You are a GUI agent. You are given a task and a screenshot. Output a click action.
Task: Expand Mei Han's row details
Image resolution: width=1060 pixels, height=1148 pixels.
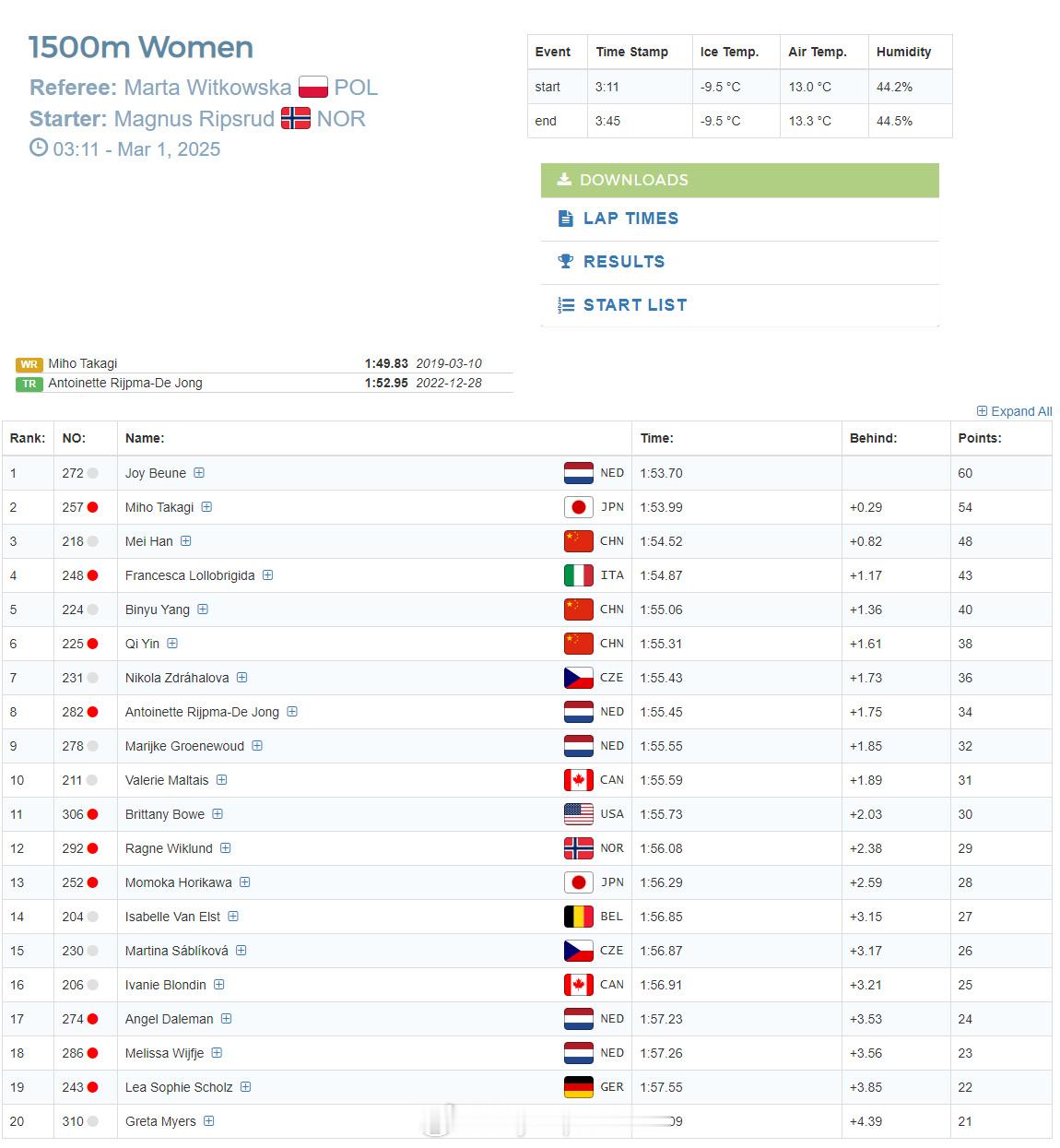coord(186,541)
